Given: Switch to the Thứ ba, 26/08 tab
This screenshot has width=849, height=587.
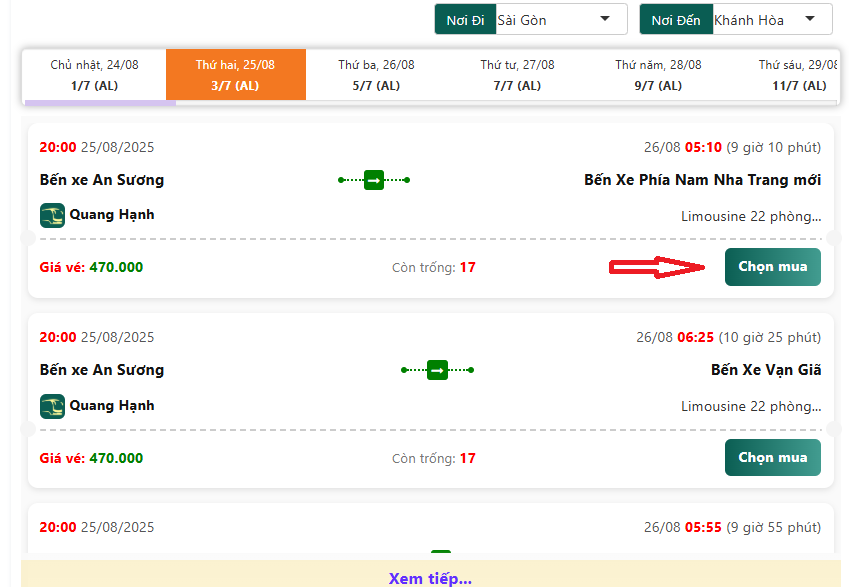Looking at the screenshot, I should (376, 75).
